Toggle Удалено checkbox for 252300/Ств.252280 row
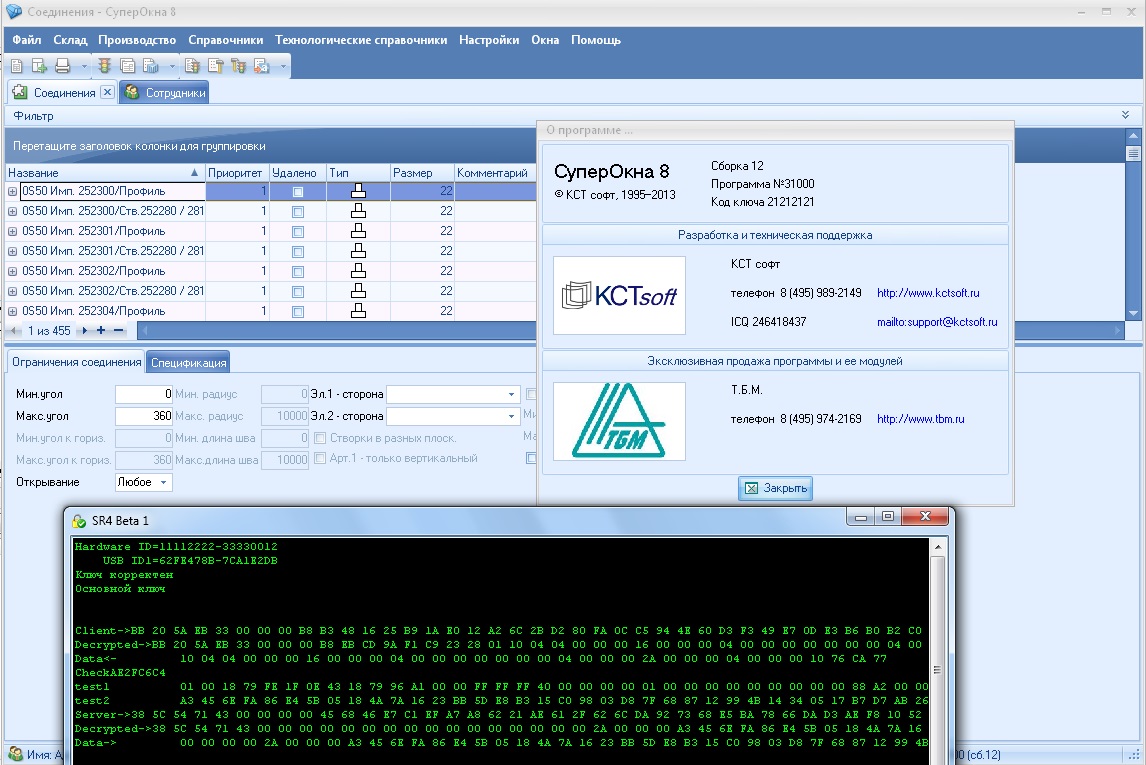The image size is (1146, 765). coord(297,212)
